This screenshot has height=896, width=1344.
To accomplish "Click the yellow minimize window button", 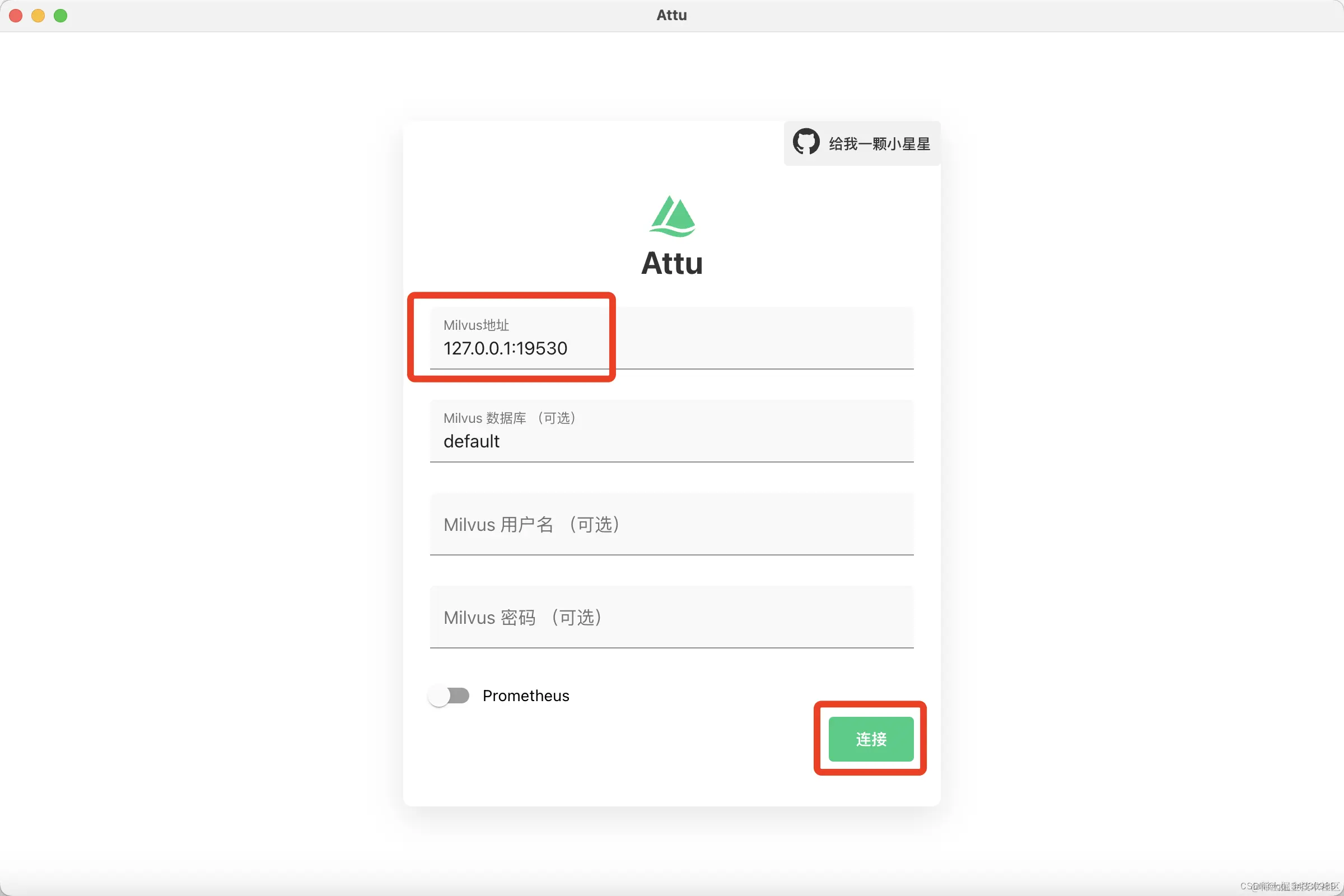I will (38, 16).
